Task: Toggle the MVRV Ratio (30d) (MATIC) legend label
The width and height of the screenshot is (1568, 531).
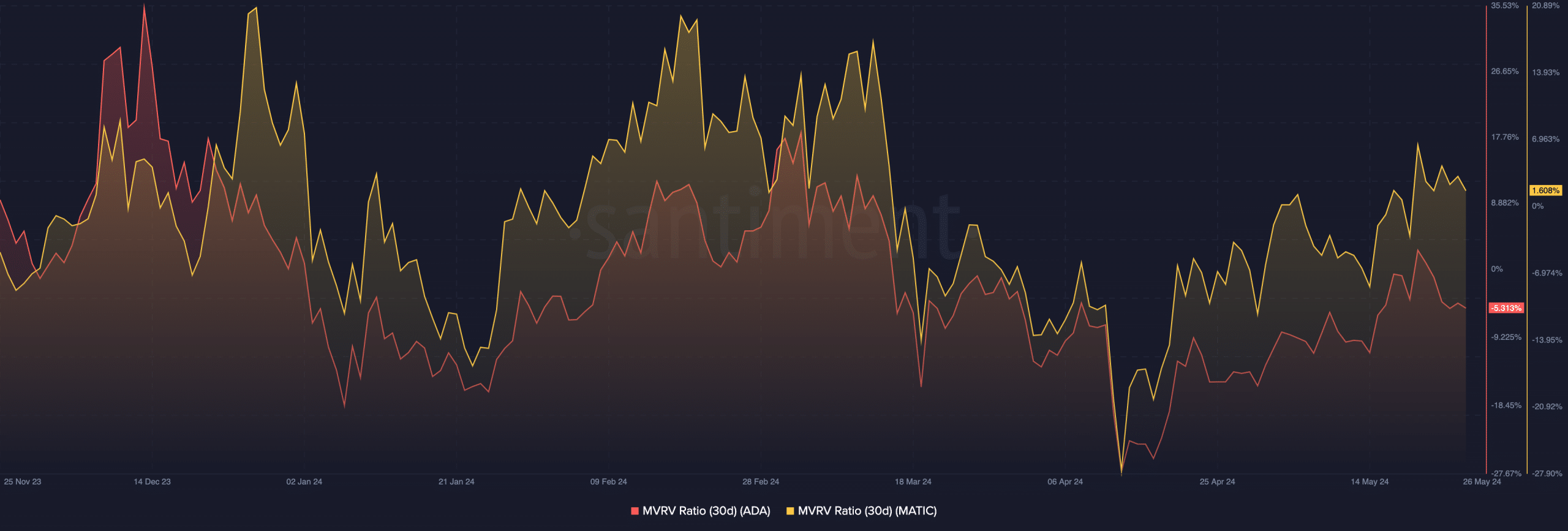Action: [867, 511]
